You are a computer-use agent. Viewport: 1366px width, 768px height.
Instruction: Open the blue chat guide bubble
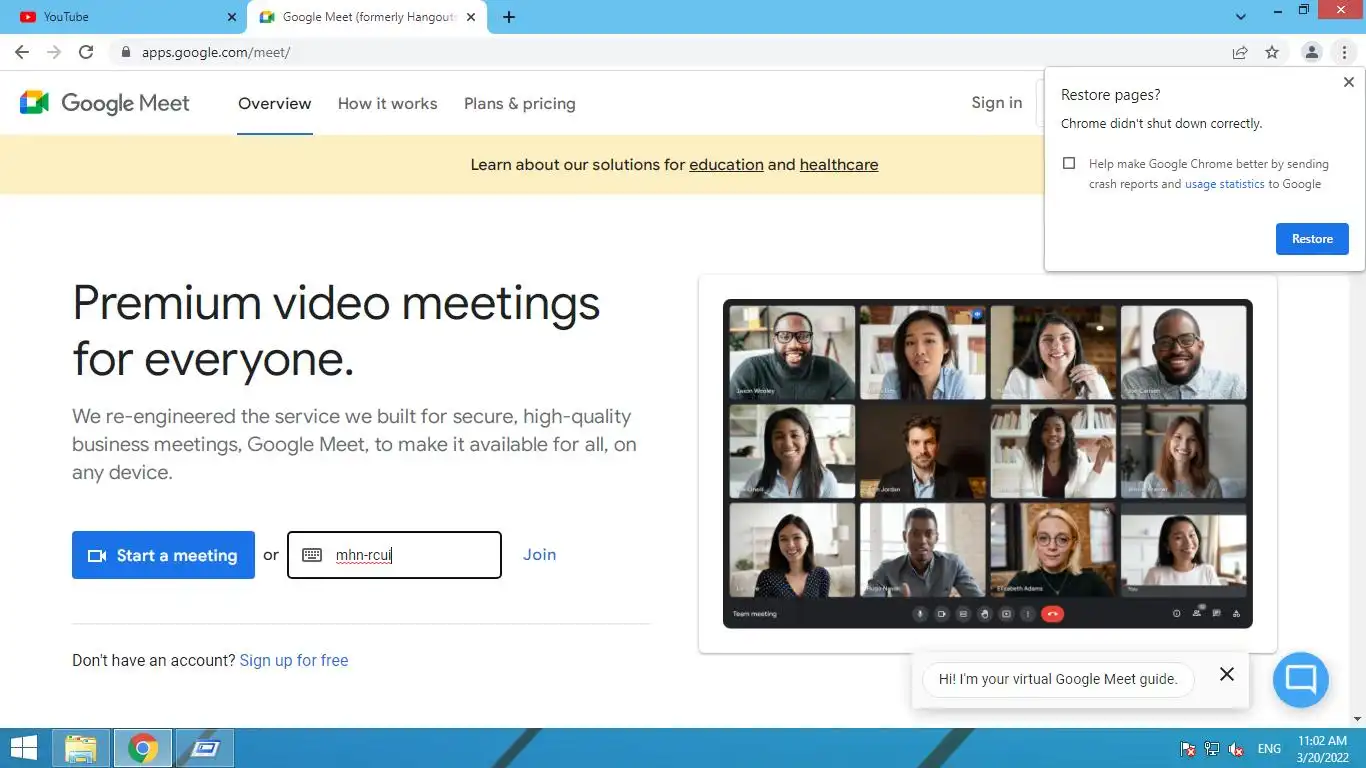click(x=1301, y=680)
